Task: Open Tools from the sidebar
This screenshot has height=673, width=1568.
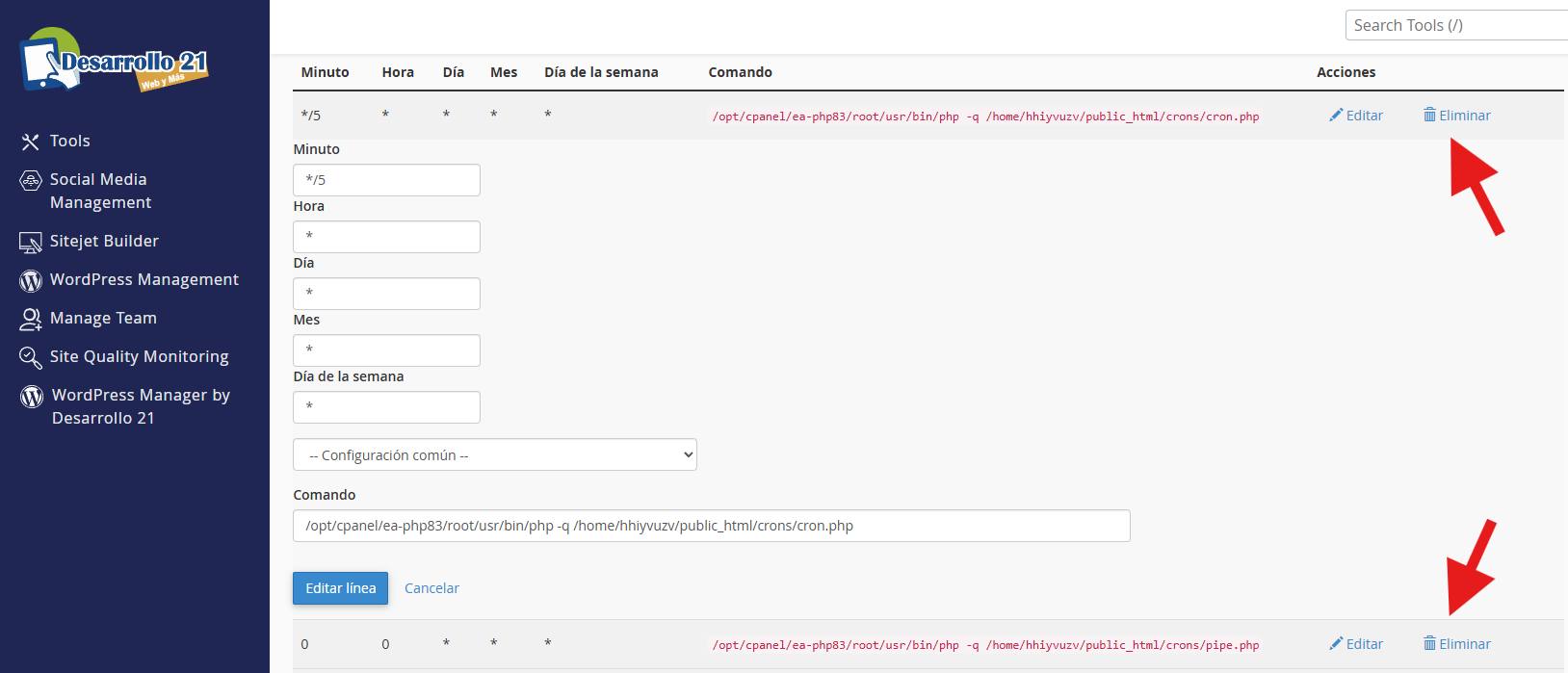Action: coord(69,142)
